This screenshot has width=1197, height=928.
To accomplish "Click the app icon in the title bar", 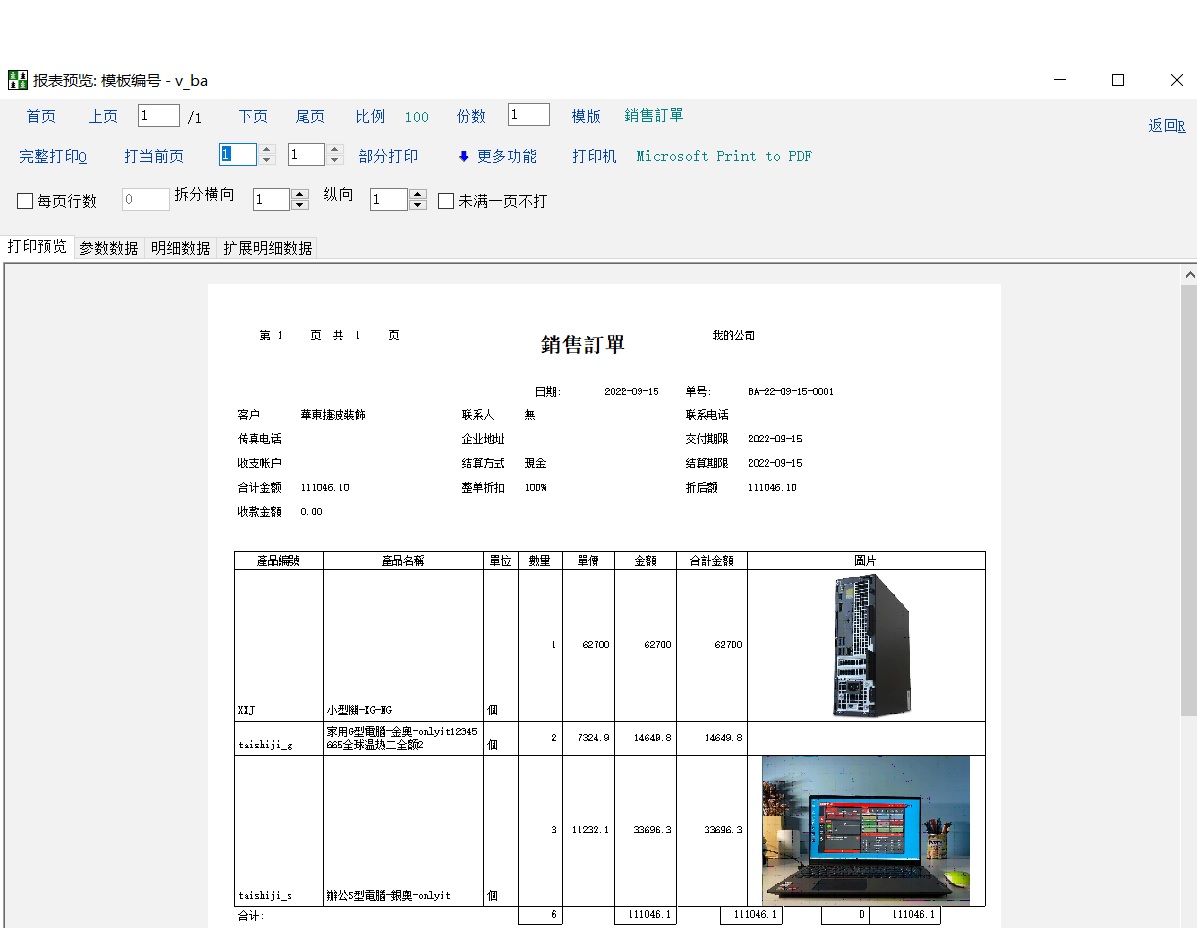I will pyautogui.click(x=18, y=80).
